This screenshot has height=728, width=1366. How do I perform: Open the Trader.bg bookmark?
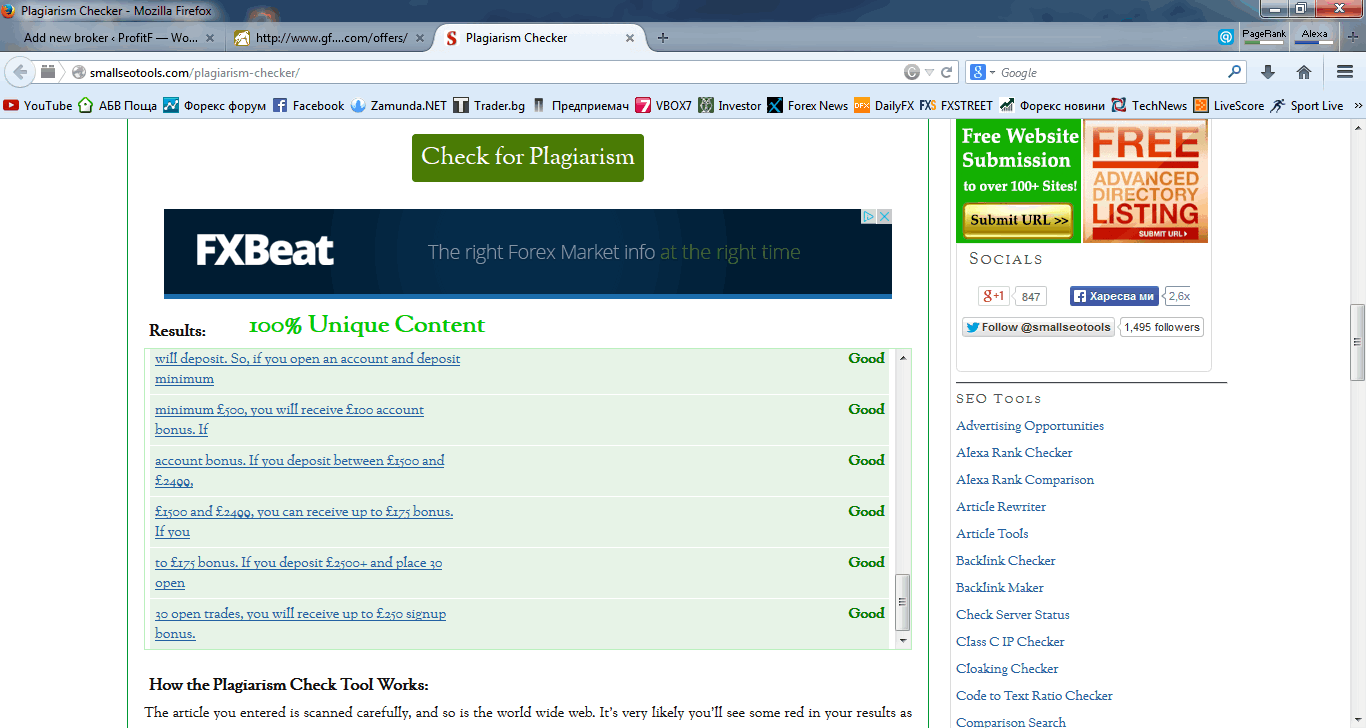pyautogui.click(x=489, y=105)
